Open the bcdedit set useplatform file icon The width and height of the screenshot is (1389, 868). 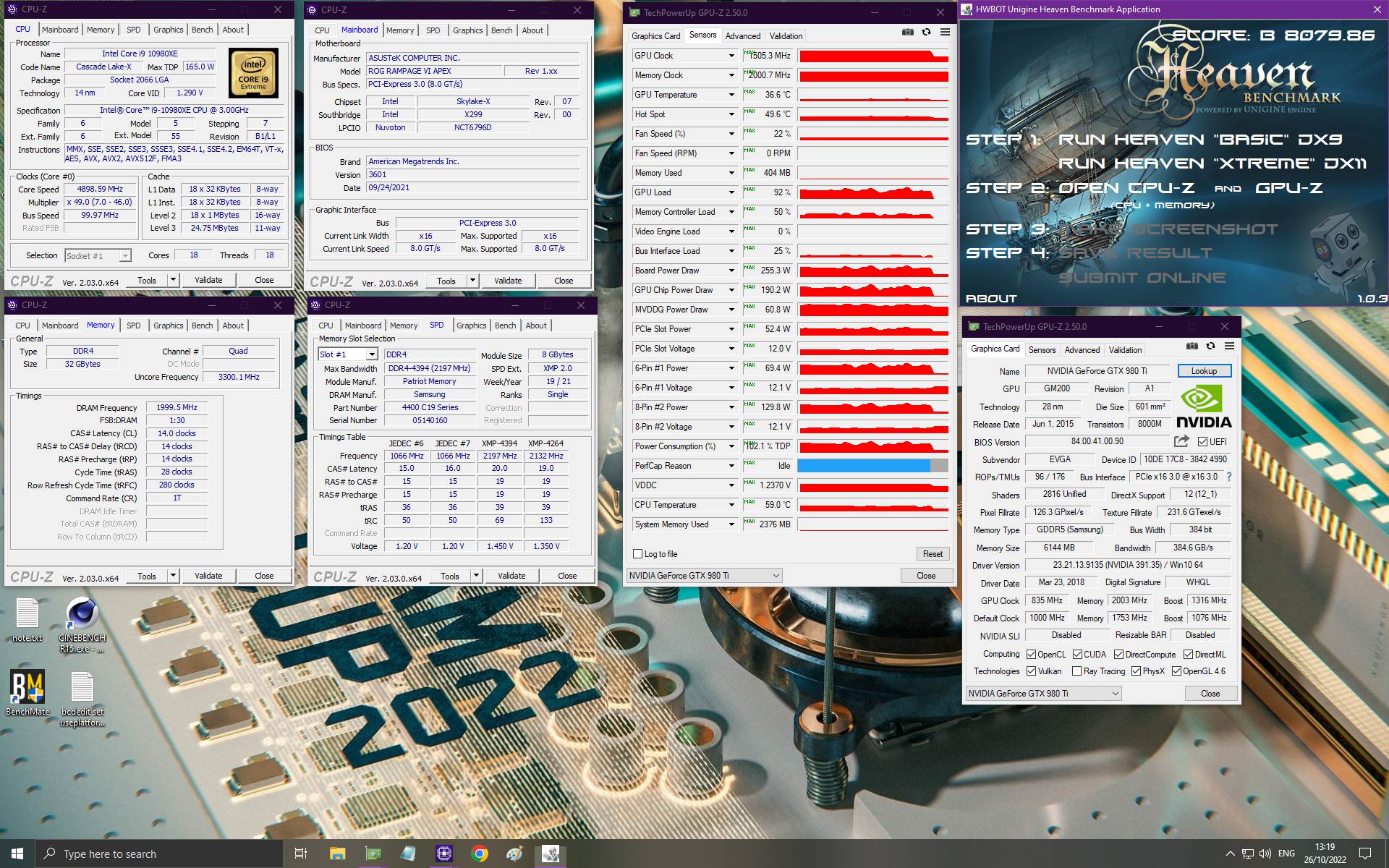click(x=82, y=699)
